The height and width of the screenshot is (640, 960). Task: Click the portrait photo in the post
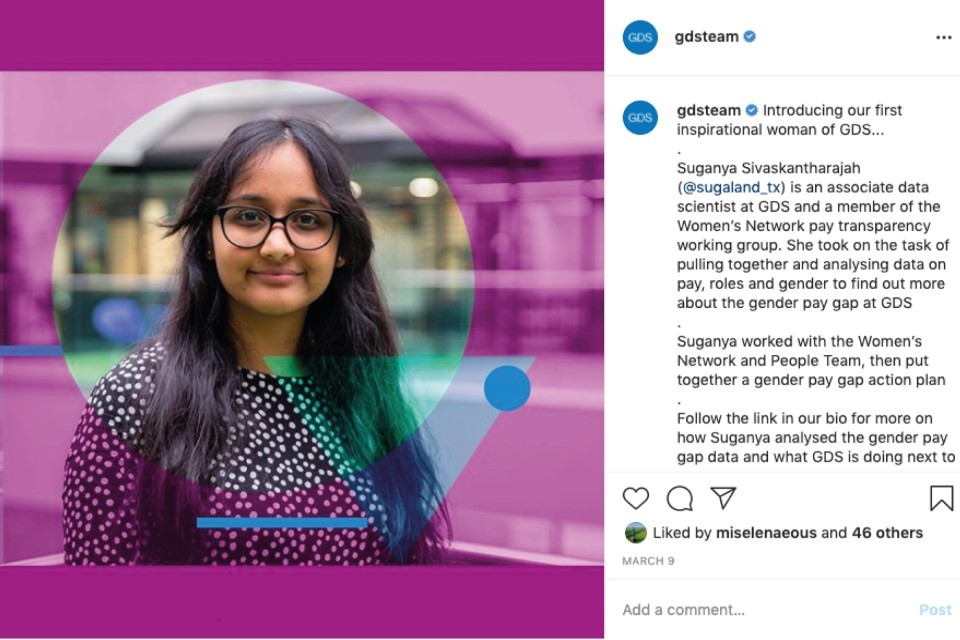(302, 318)
